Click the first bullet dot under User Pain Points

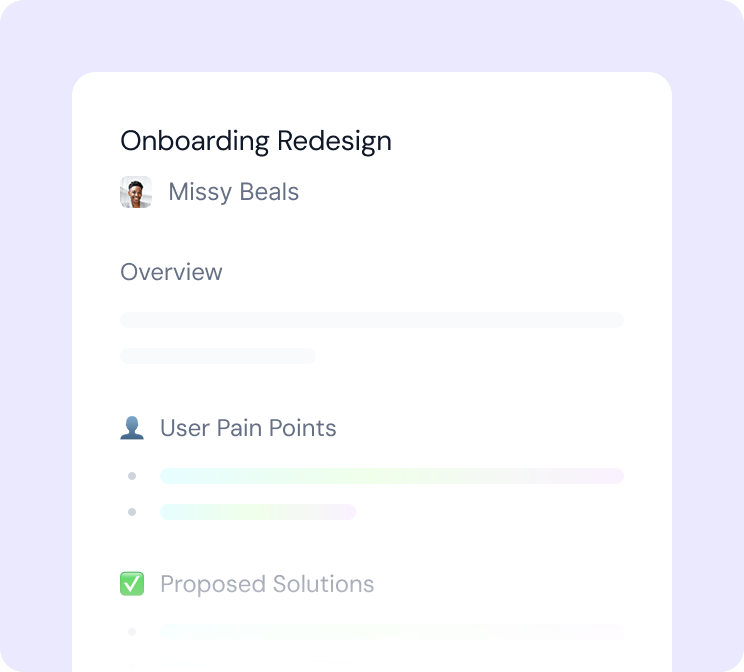(x=132, y=476)
